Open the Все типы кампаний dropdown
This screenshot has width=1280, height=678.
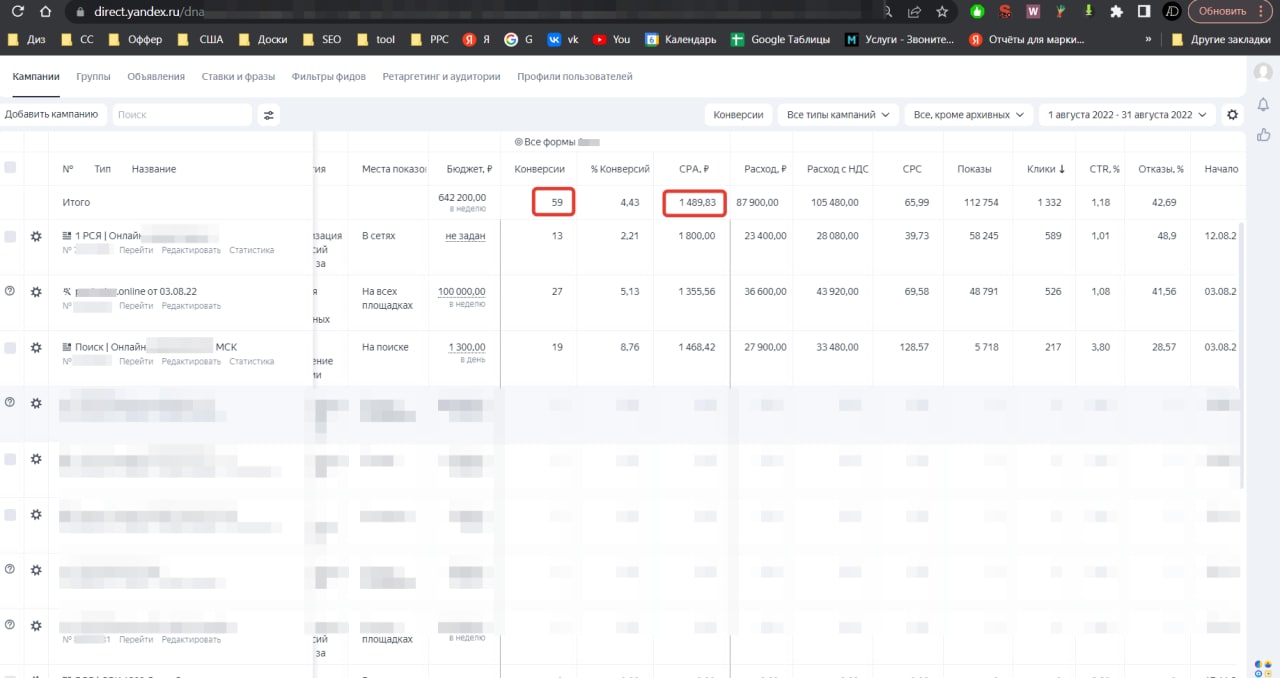(x=838, y=115)
